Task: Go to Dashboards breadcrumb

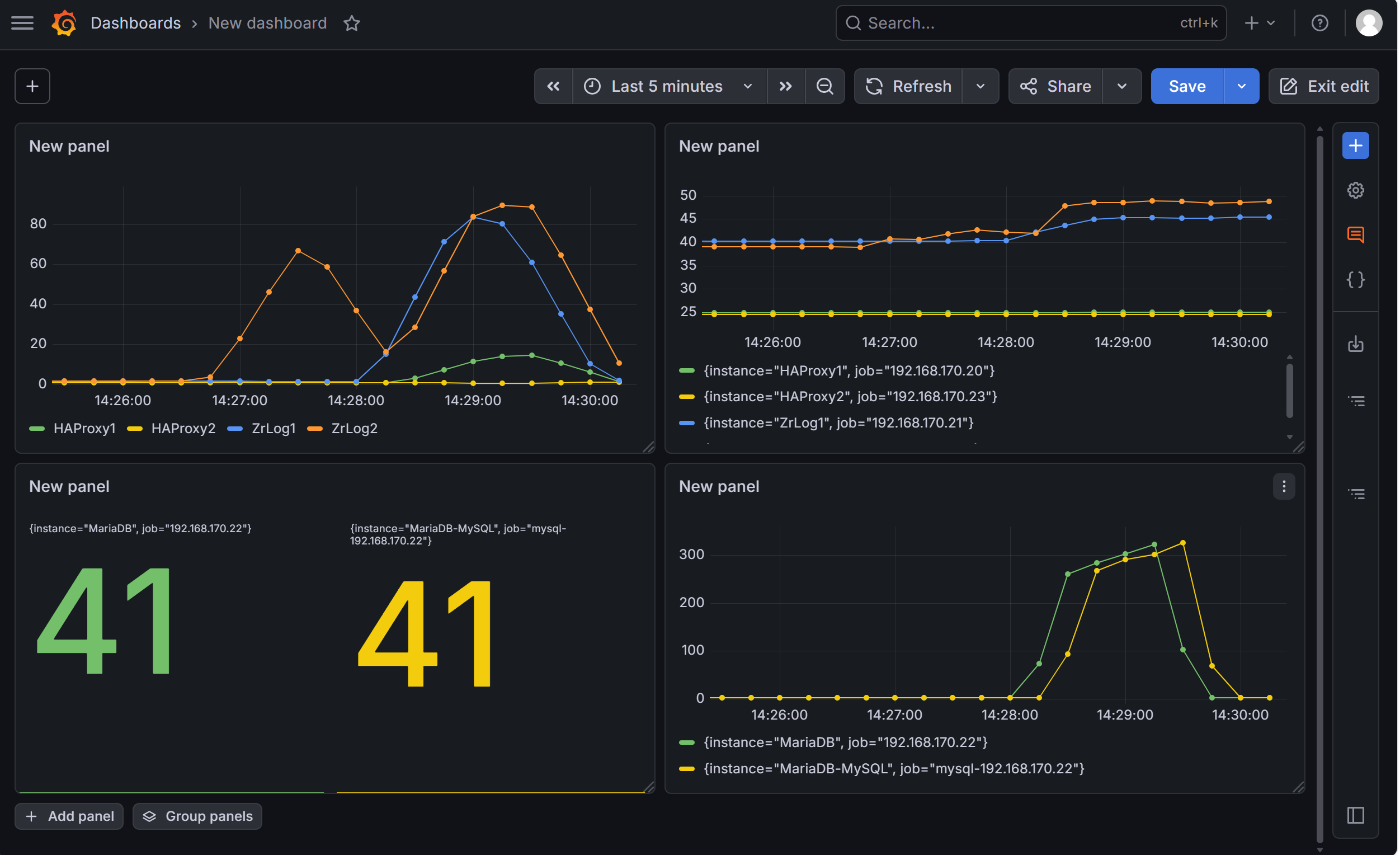Action: coord(135,23)
